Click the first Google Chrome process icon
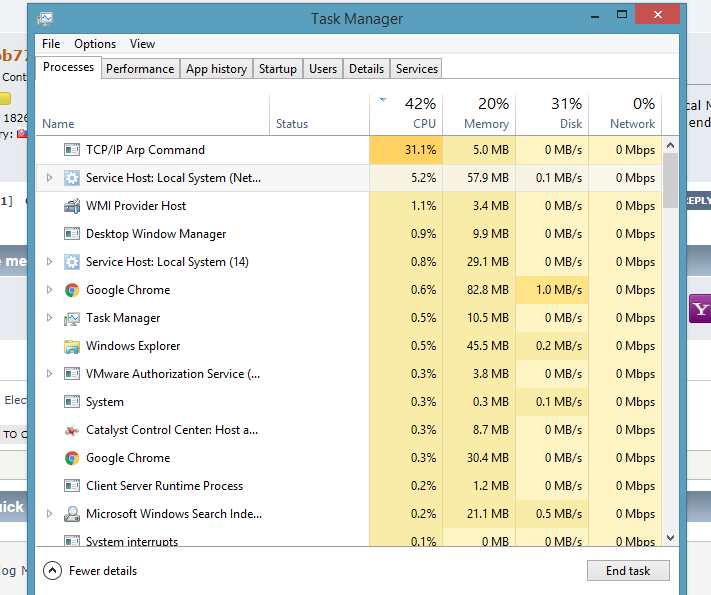Screen dimensions: 711x595 pos(72,290)
